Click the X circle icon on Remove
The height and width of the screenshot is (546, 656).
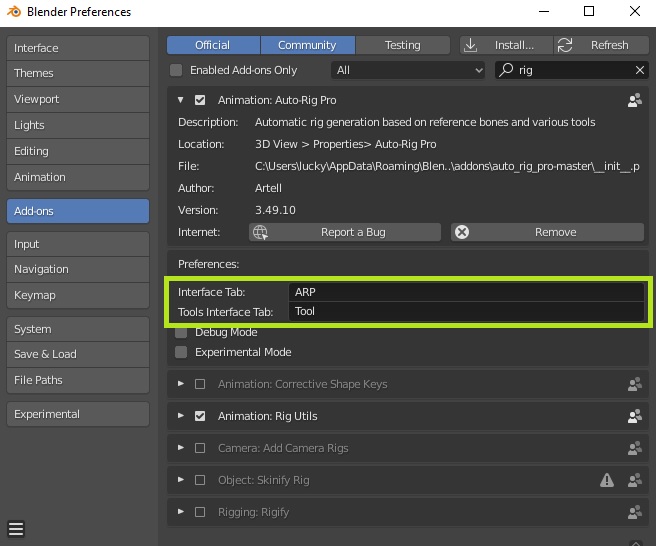click(x=462, y=232)
